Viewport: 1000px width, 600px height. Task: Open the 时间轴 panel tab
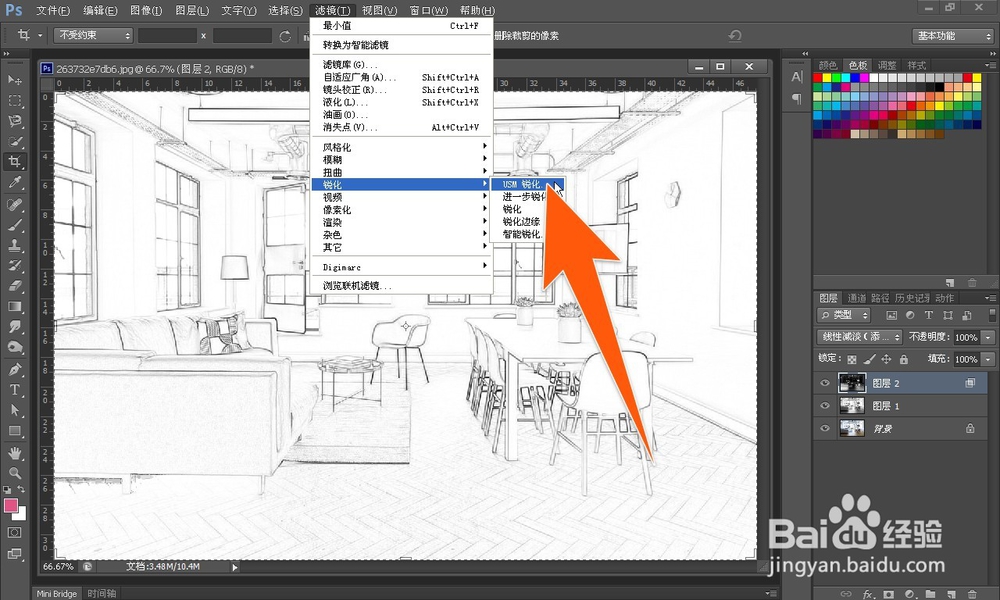tap(101, 594)
